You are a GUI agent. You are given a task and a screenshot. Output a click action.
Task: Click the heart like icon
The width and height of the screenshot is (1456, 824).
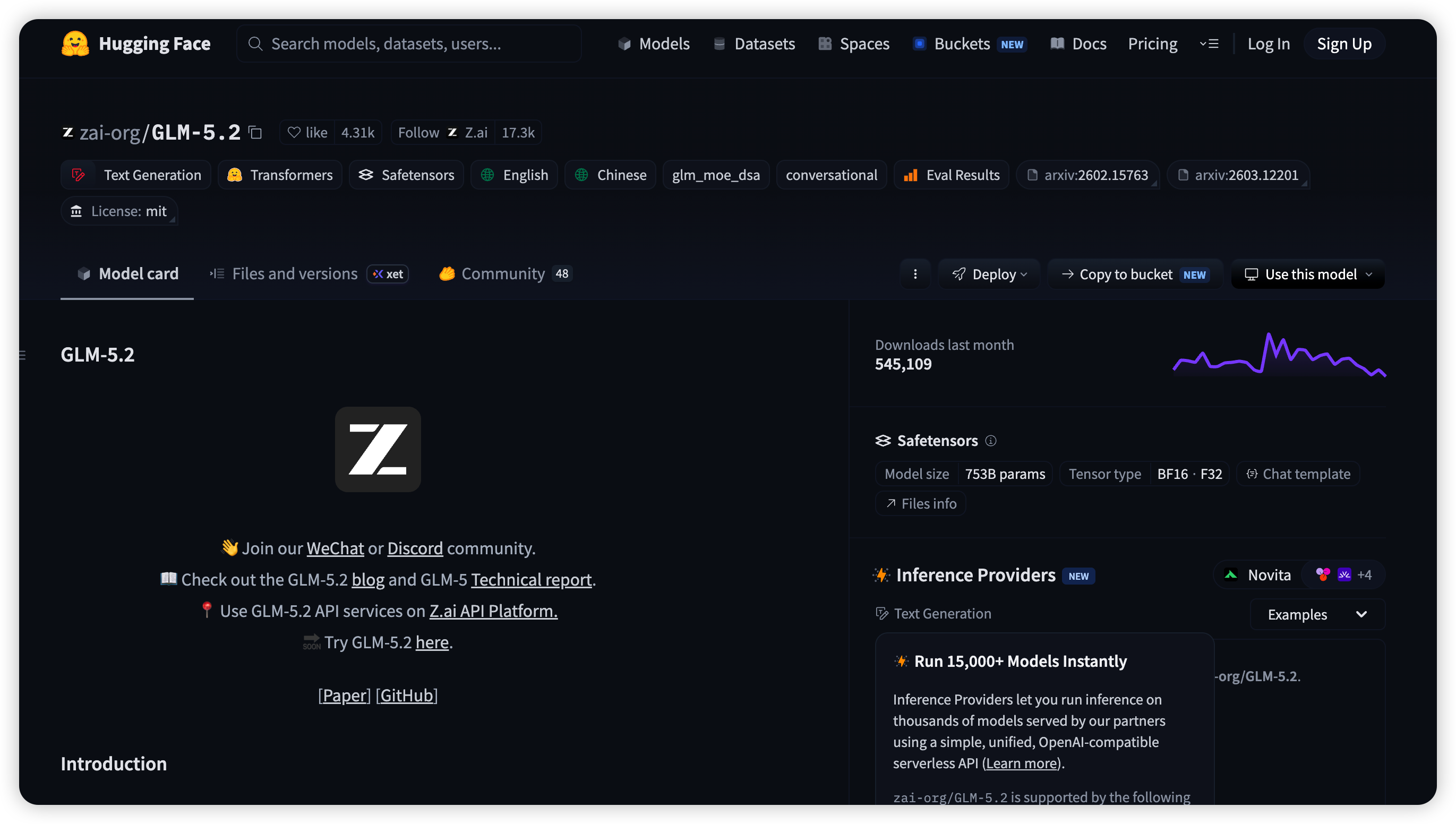click(x=294, y=132)
